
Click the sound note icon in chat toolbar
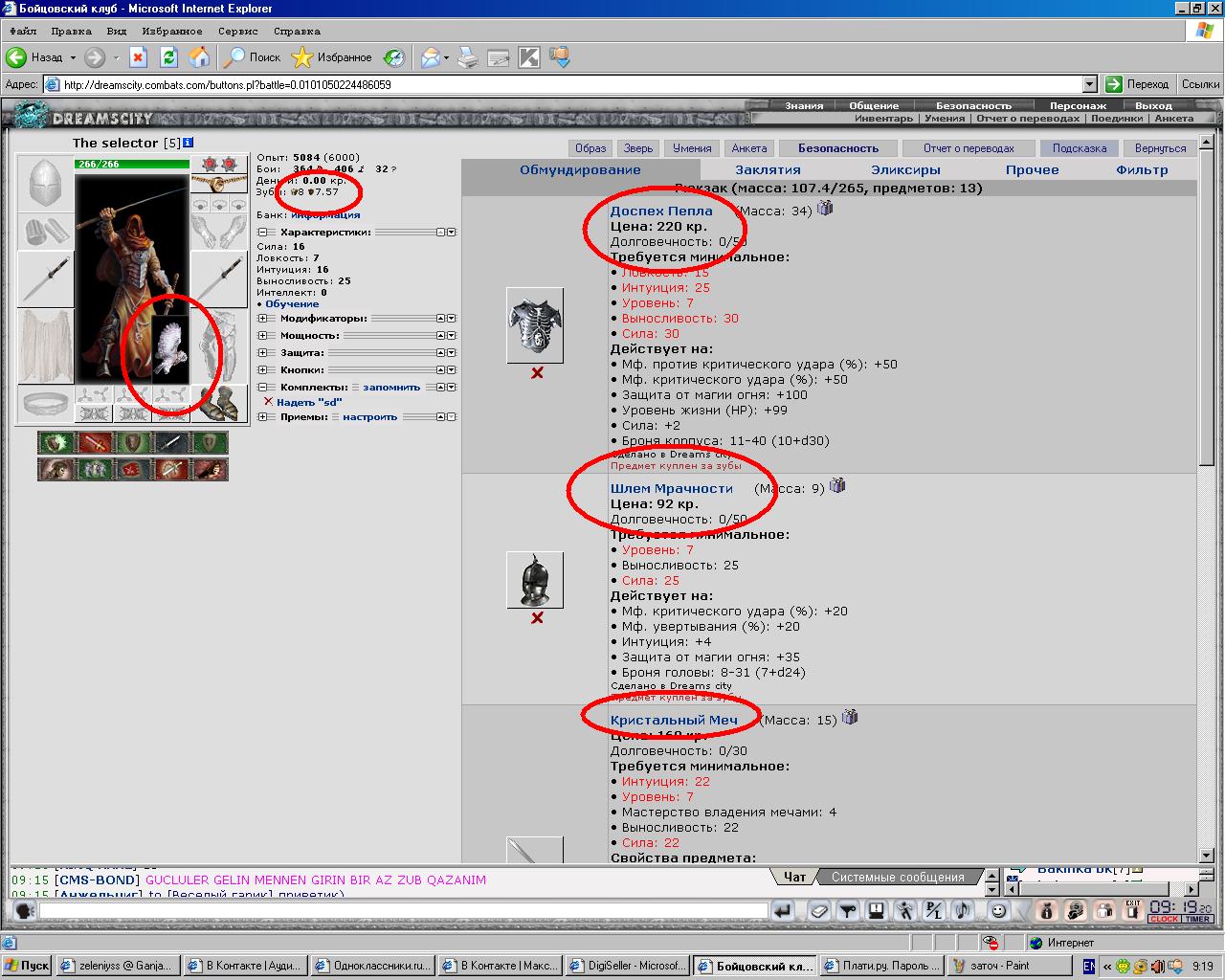pyautogui.click(x=963, y=911)
